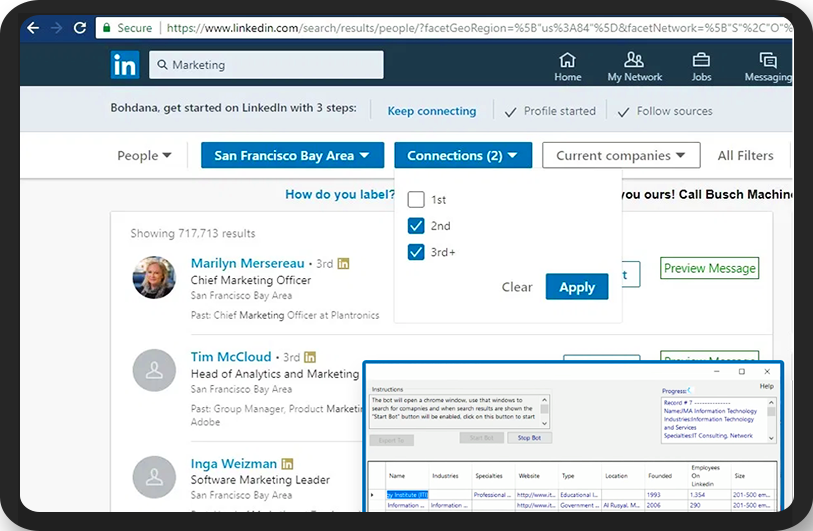Open the Jobs briefcase icon
The height and width of the screenshot is (531, 813).
701,67
